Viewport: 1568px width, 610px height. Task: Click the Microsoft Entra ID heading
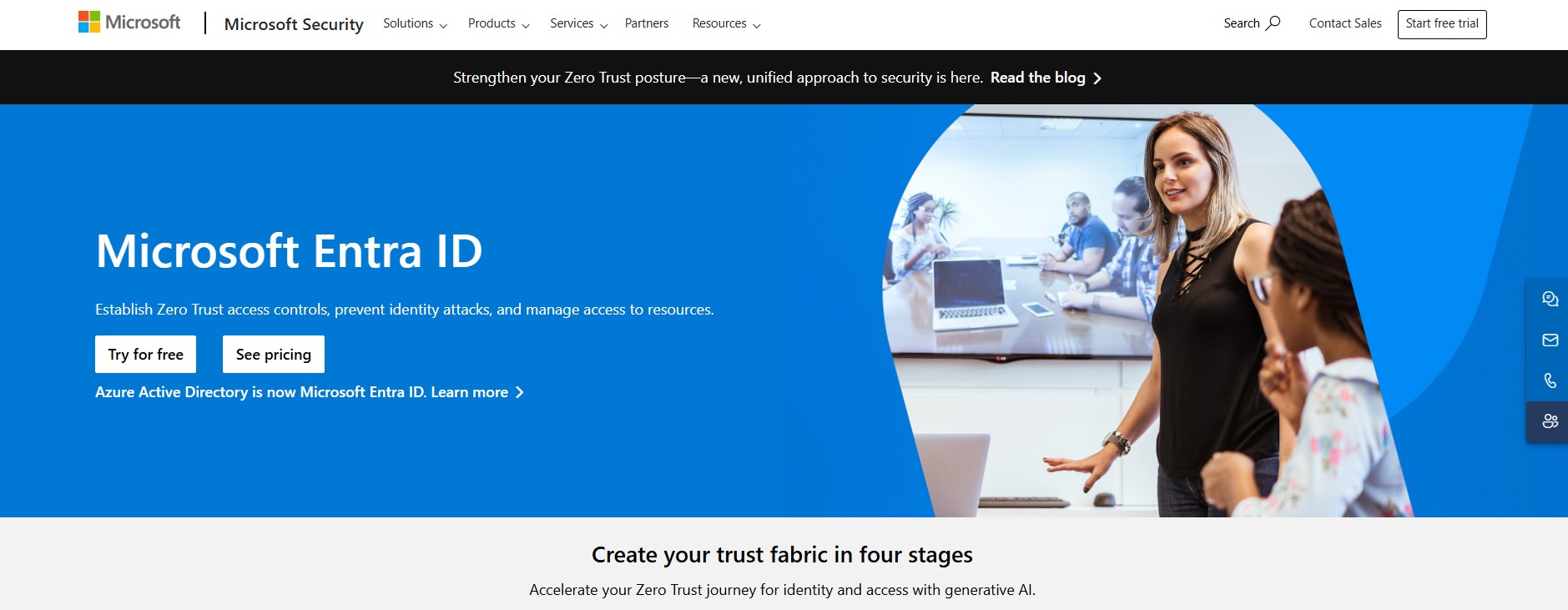pyautogui.click(x=289, y=251)
